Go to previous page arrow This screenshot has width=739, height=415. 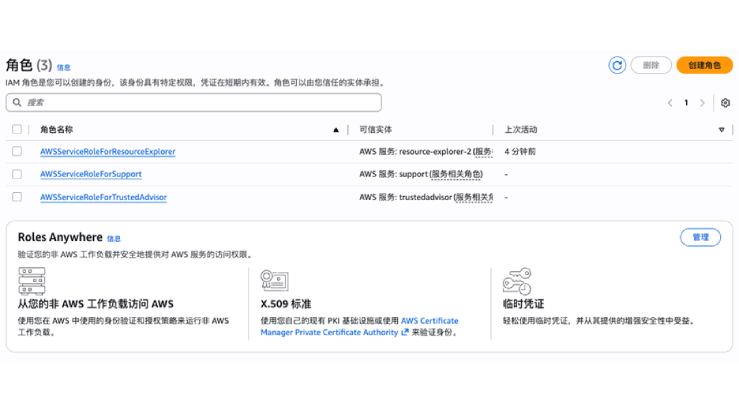pos(670,103)
